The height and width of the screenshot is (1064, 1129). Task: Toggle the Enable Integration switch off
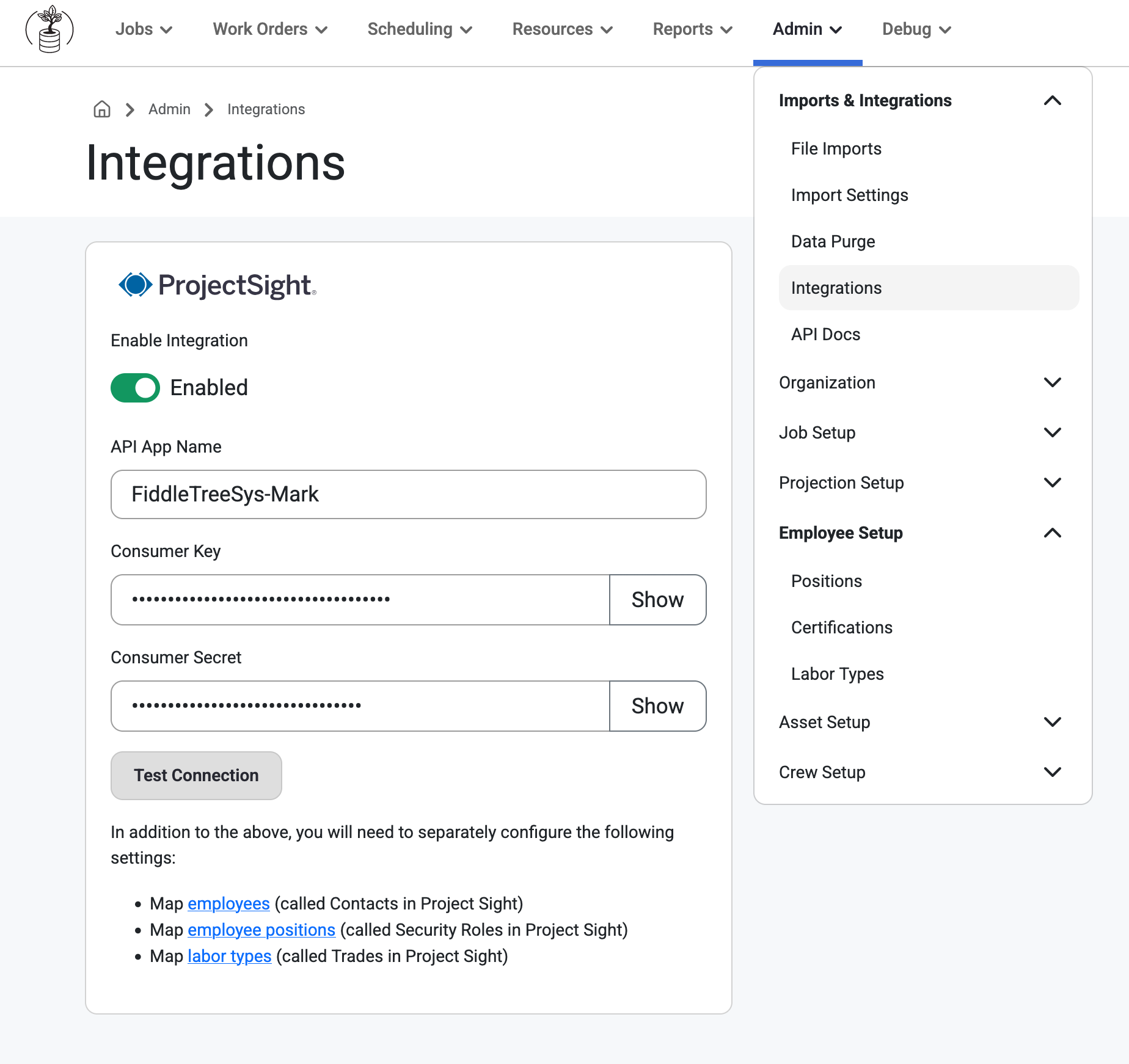pyautogui.click(x=135, y=388)
